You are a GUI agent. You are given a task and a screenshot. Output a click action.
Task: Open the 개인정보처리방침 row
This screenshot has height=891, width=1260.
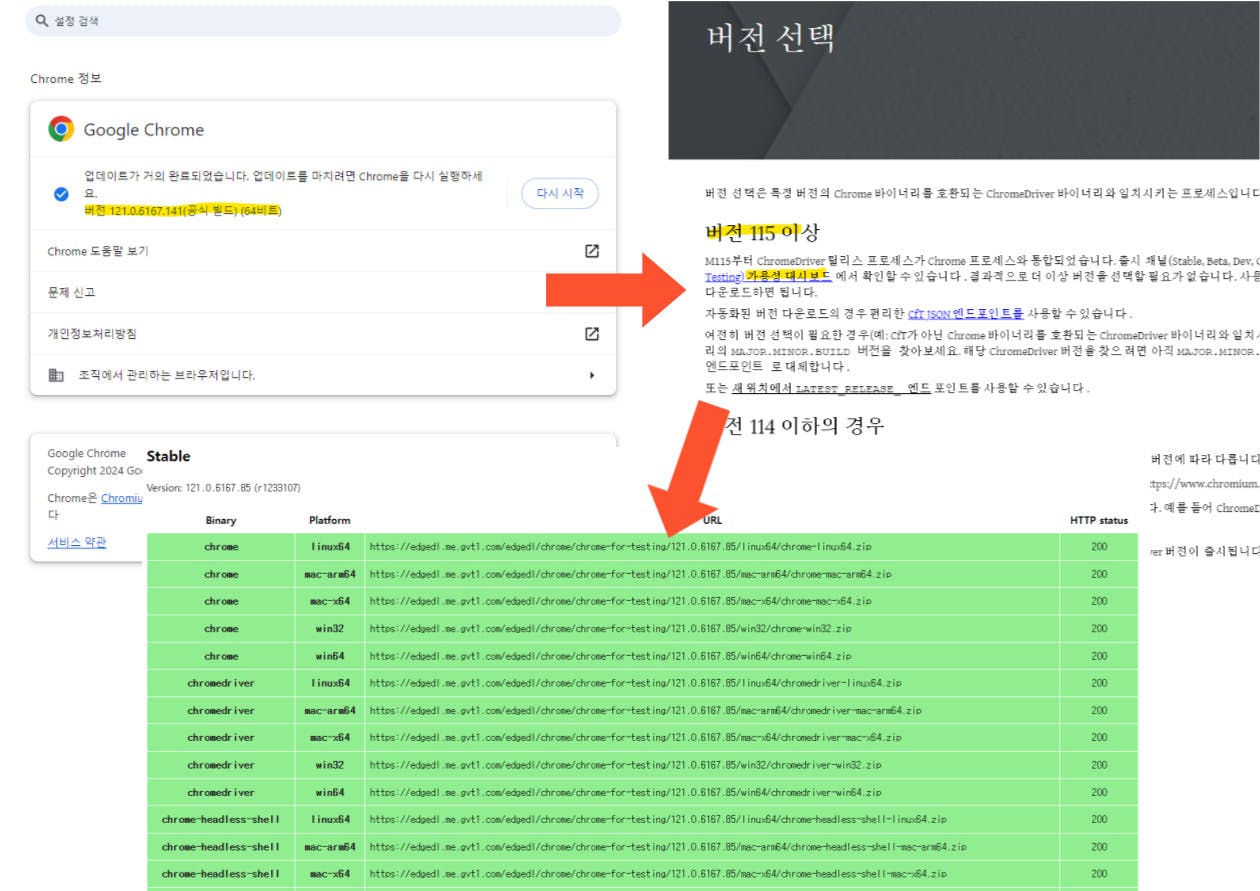[323, 333]
